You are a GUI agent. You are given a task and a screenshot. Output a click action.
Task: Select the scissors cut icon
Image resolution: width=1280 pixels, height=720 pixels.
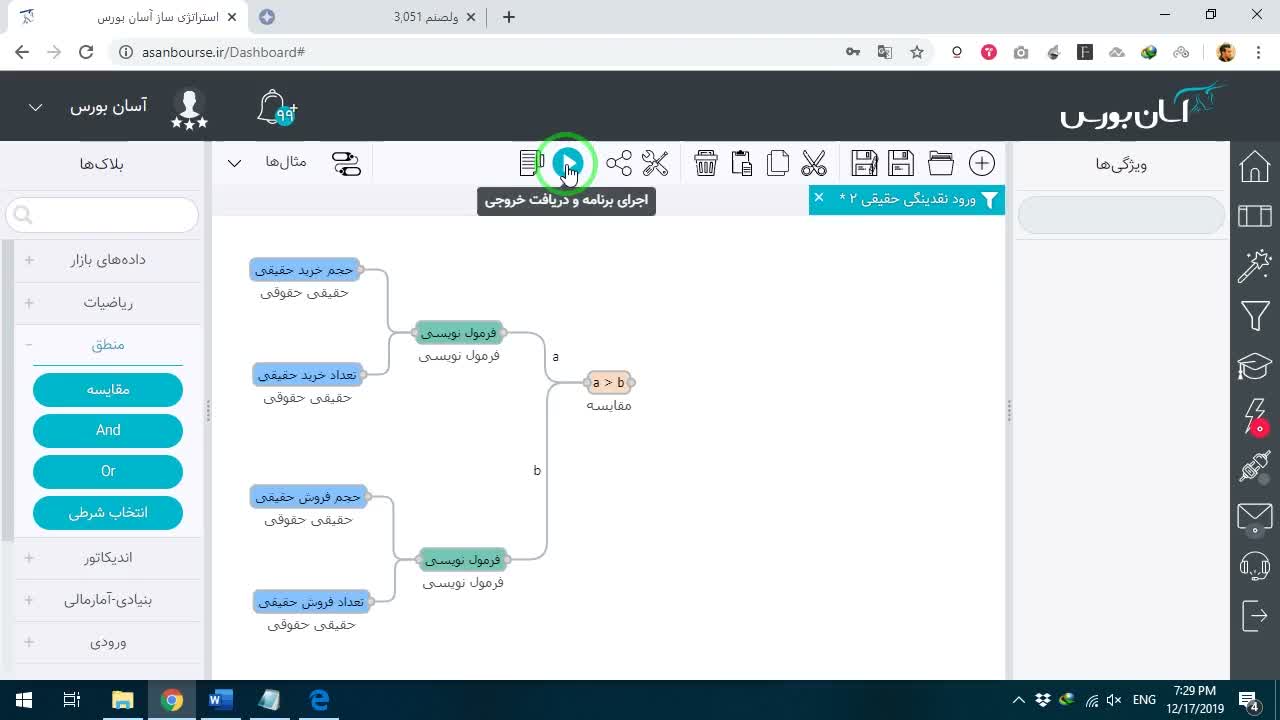(814, 163)
